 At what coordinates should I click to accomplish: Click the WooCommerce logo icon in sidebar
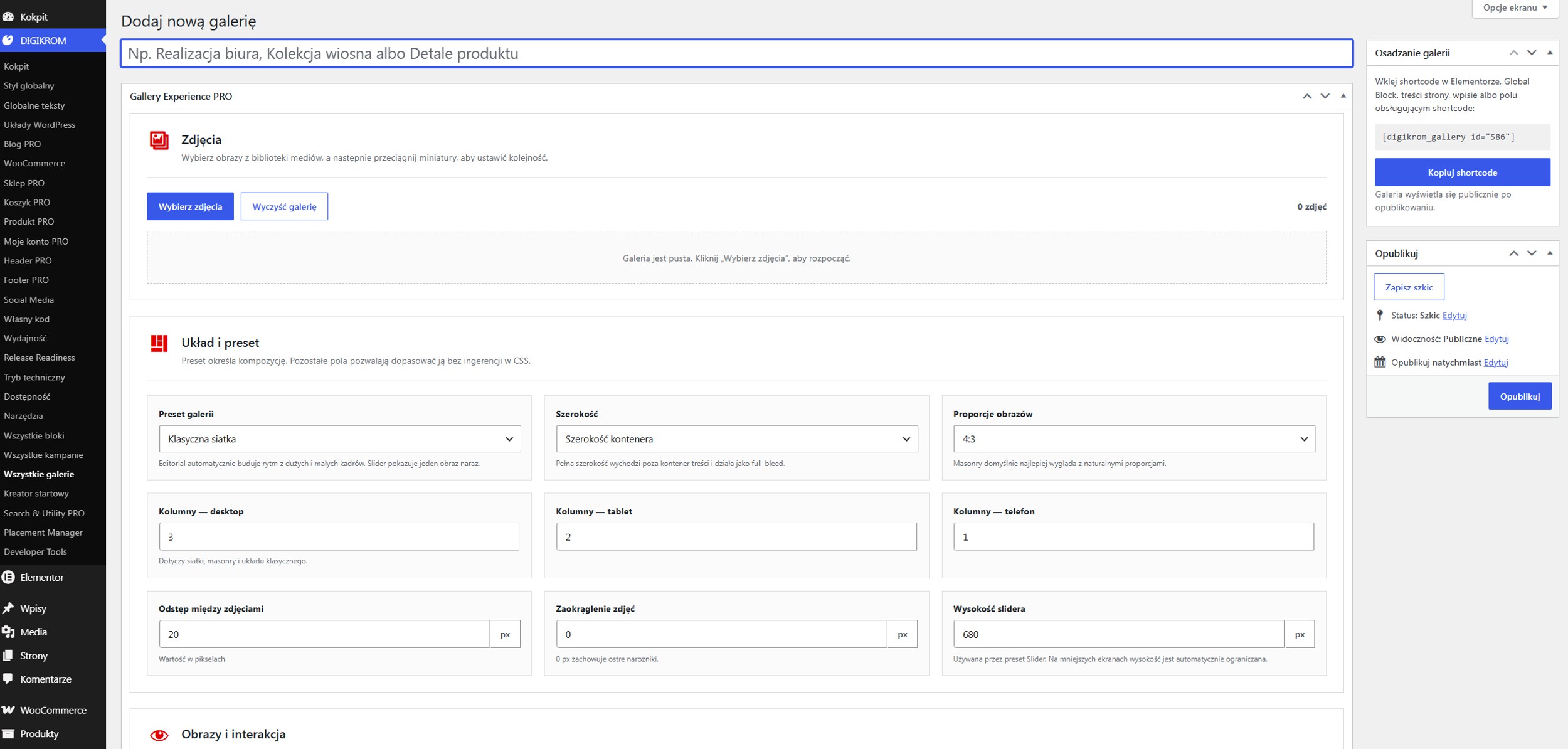click(x=8, y=710)
